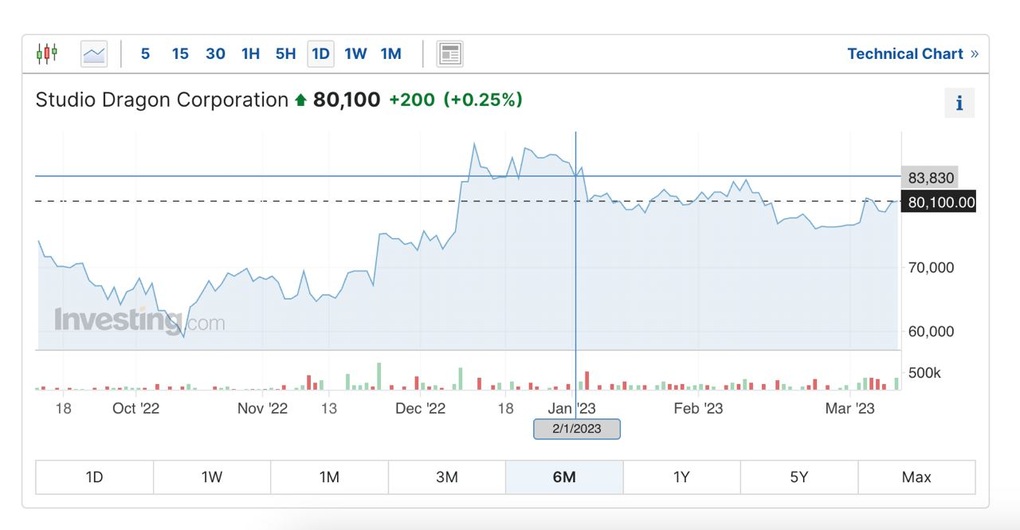Click the 2/1/2023 date marker label

coord(576,429)
